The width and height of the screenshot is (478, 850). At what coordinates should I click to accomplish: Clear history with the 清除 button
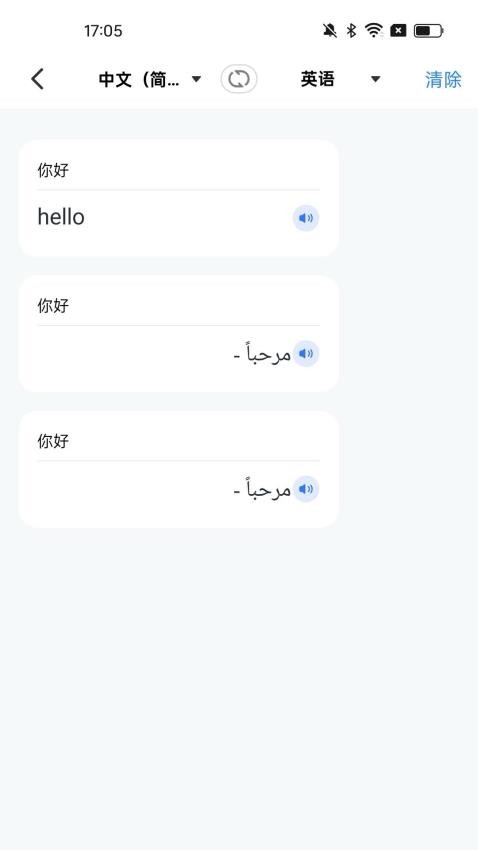443,80
